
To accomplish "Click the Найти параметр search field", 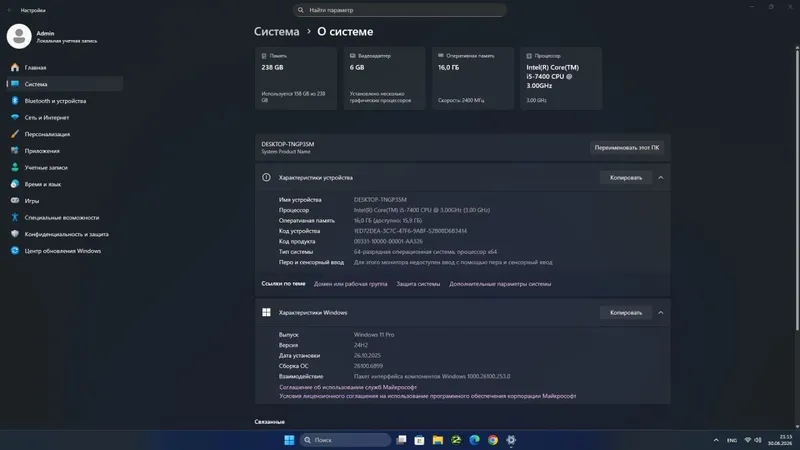I will click(400, 10).
